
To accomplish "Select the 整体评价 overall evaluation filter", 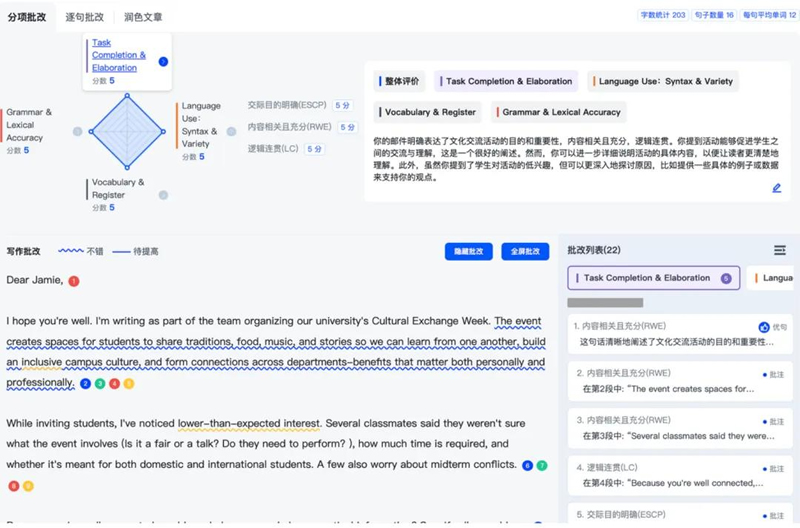I will click(x=400, y=82).
